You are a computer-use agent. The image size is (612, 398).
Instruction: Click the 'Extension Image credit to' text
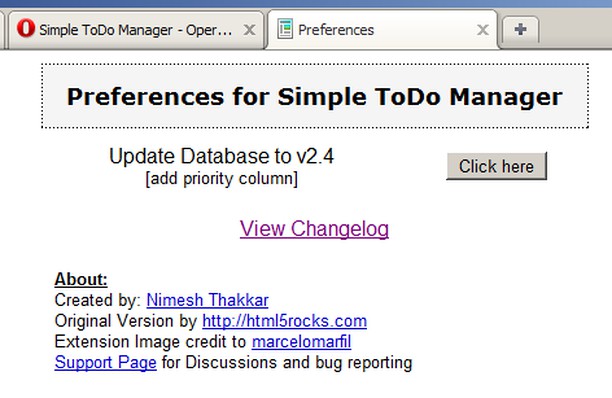click(x=150, y=342)
